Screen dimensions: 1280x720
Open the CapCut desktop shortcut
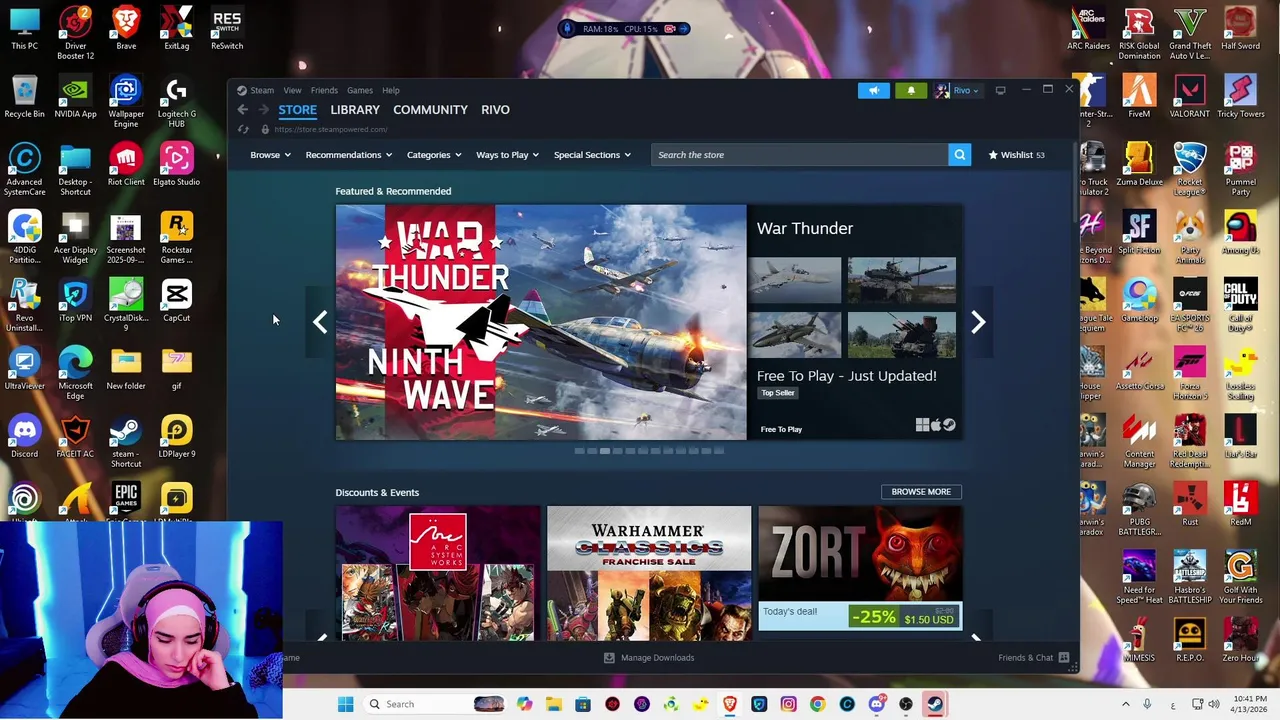coord(176,302)
